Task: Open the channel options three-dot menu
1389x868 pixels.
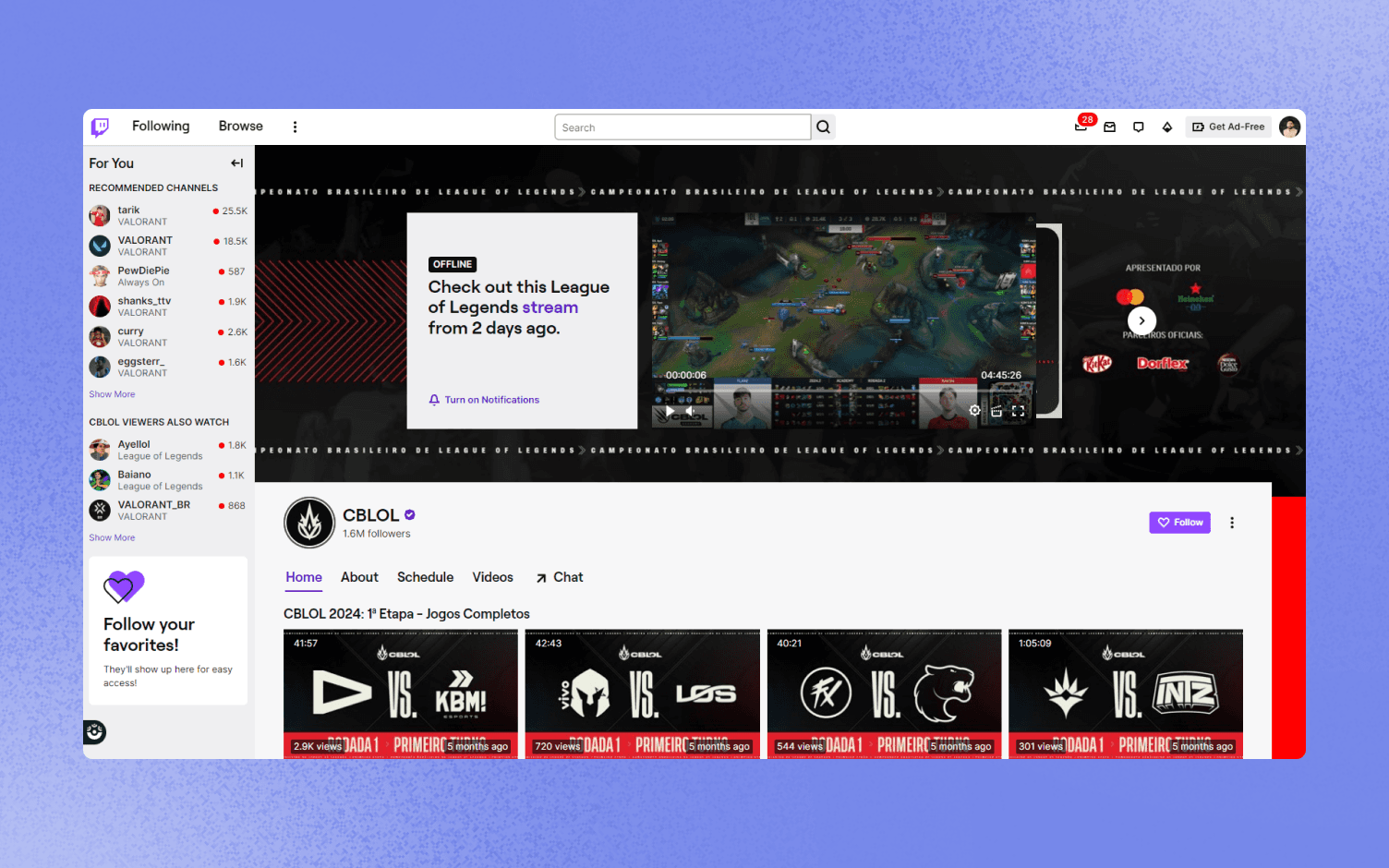Action: 1231,523
